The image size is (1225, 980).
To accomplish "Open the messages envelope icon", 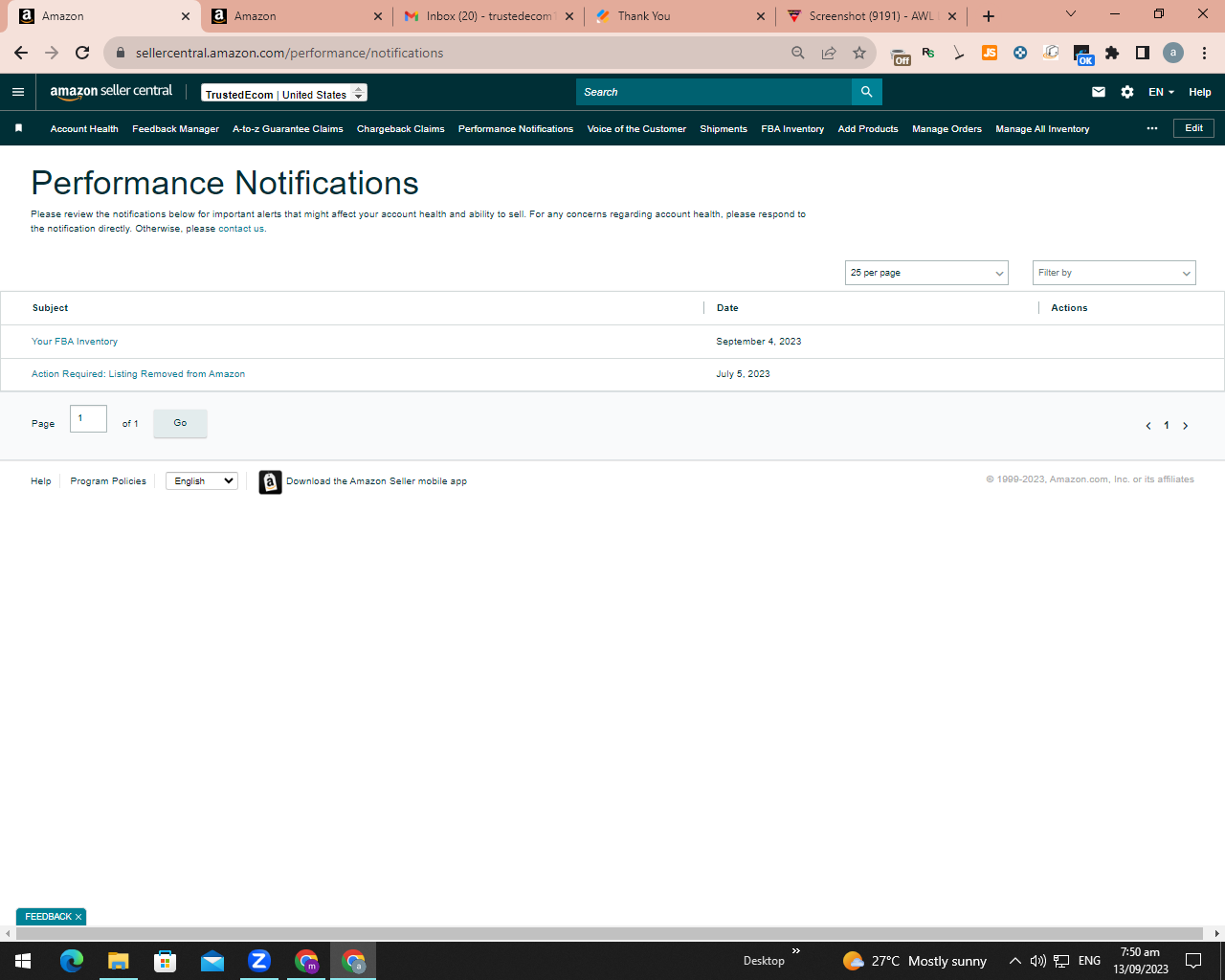I will pyautogui.click(x=1099, y=92).
